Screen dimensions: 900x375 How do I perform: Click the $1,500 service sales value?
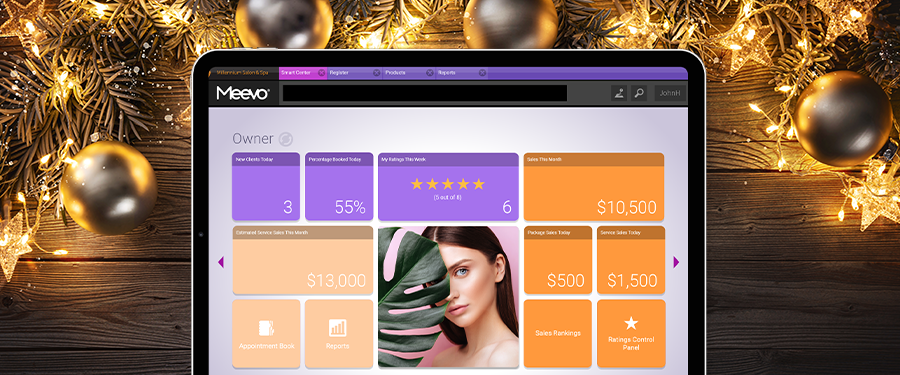[x=633, y=280]
